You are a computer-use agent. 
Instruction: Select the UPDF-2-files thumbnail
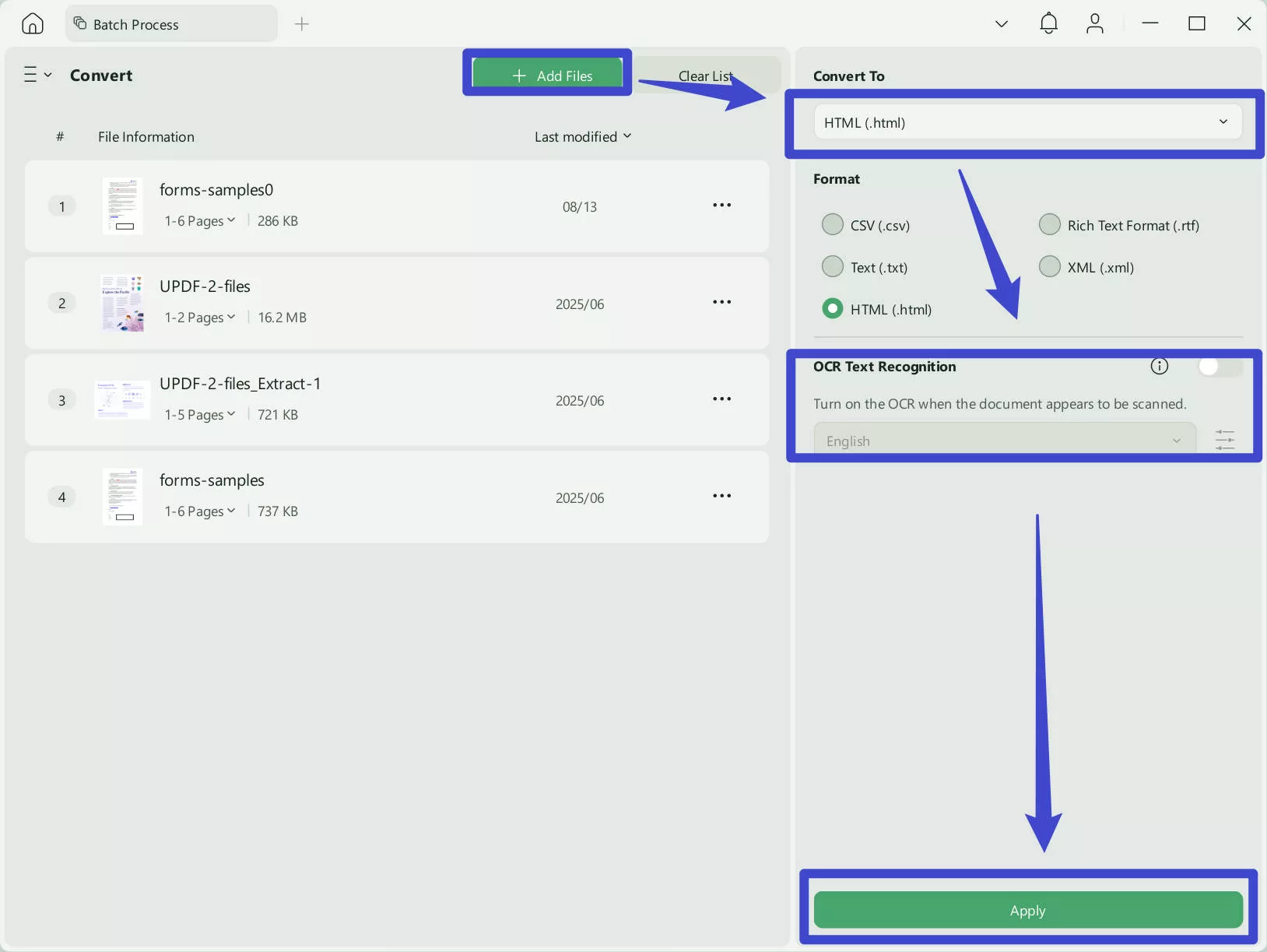[122, 303]
